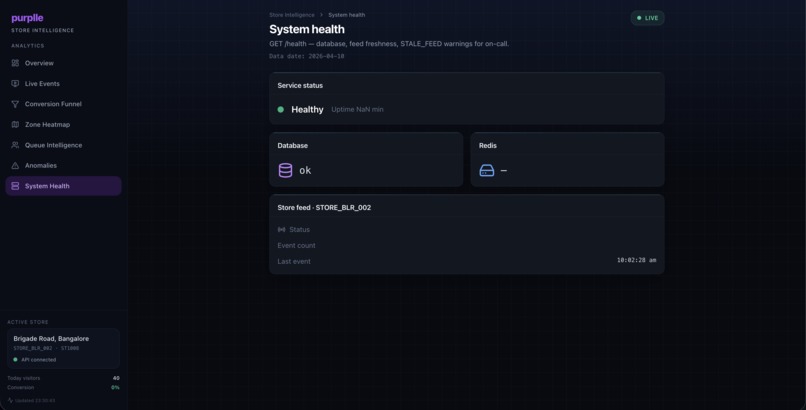The height and width of the screenshot is (410, 806).
Task: Click the Conversion 0% value
Action: 115,387
